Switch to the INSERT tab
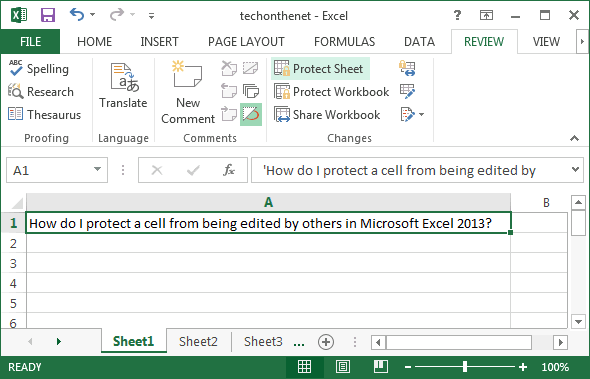 coord(160,41)
